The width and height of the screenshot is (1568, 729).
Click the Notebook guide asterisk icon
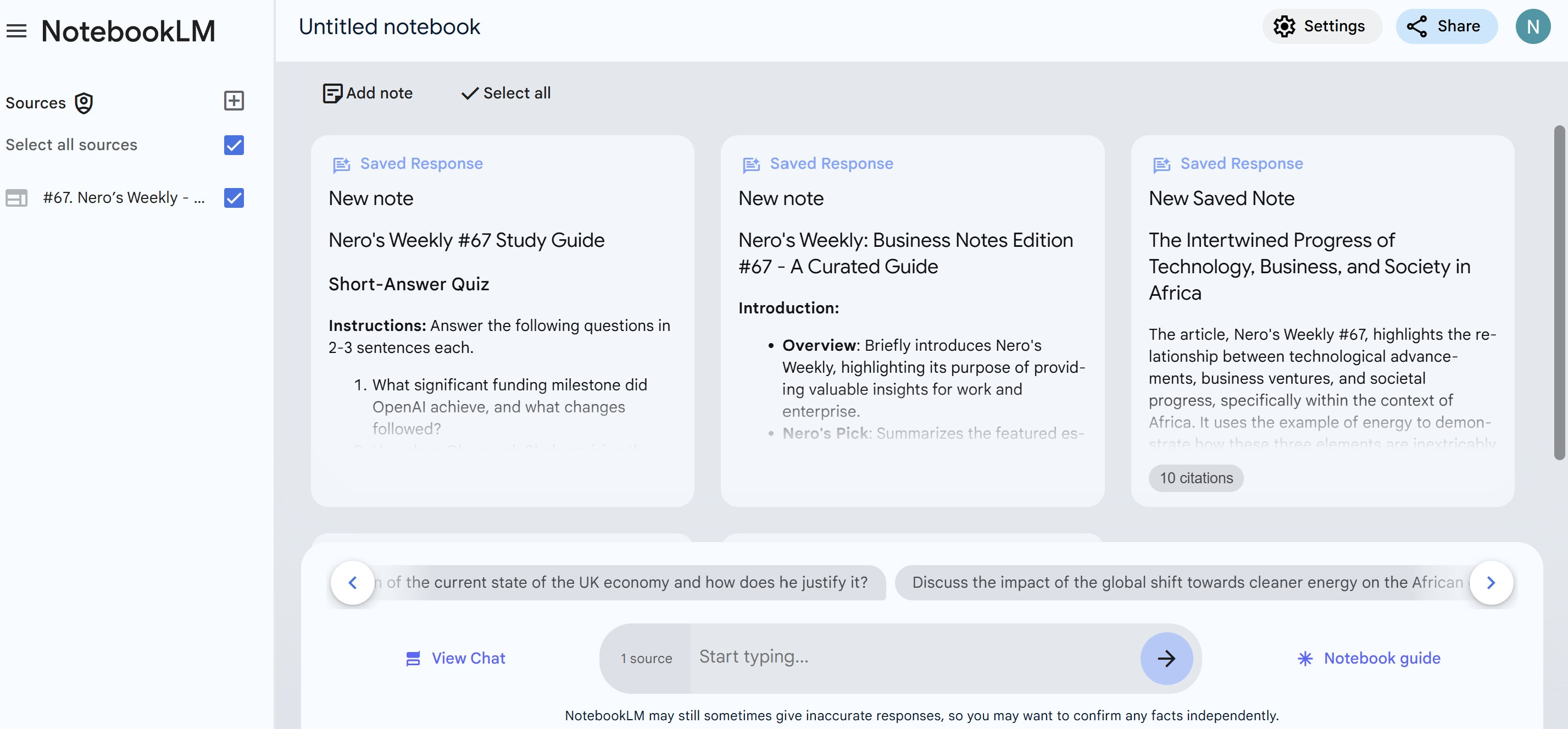pos(1305,658)
